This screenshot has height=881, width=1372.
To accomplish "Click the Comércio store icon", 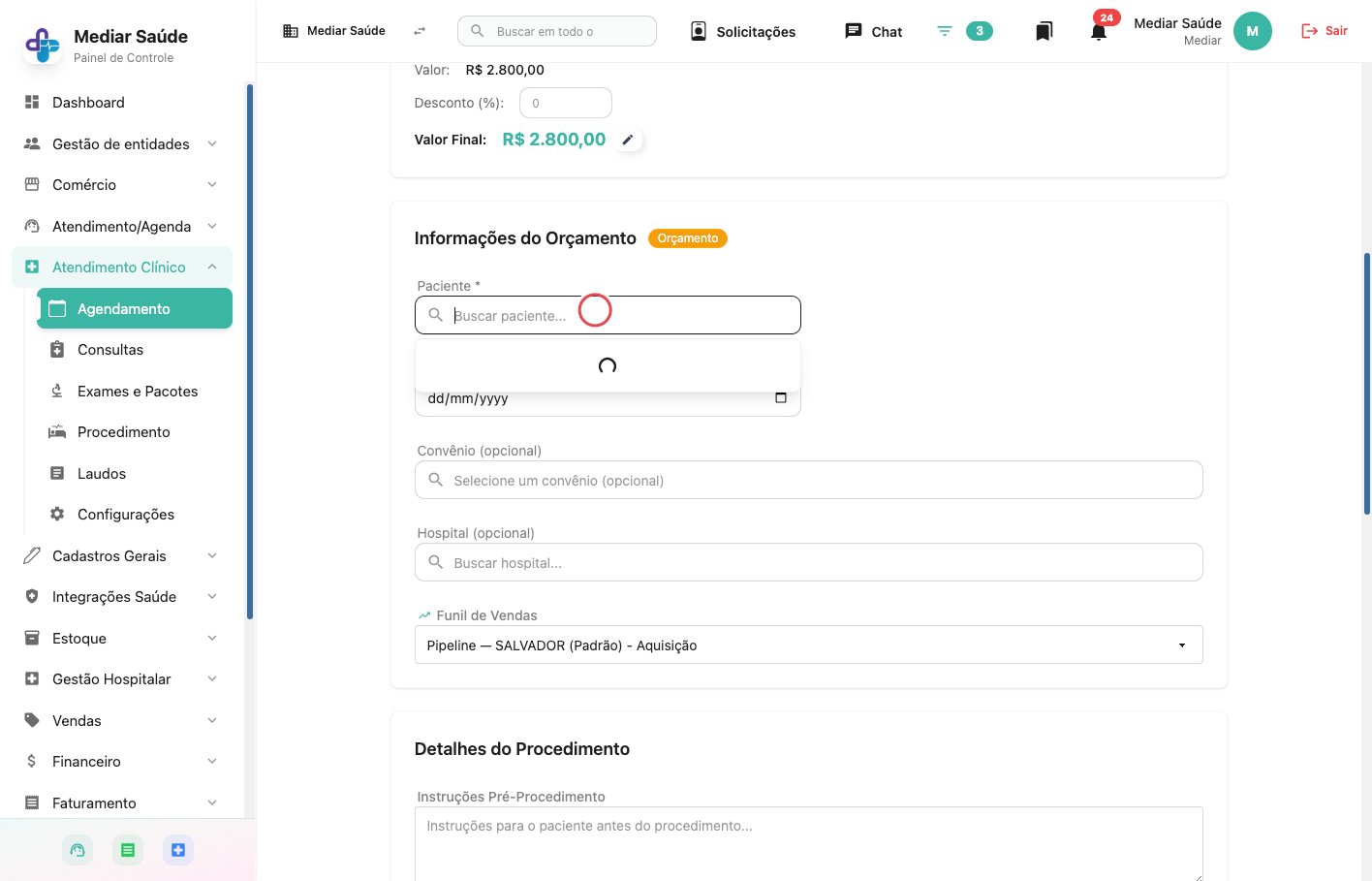I will click(32, 184).
